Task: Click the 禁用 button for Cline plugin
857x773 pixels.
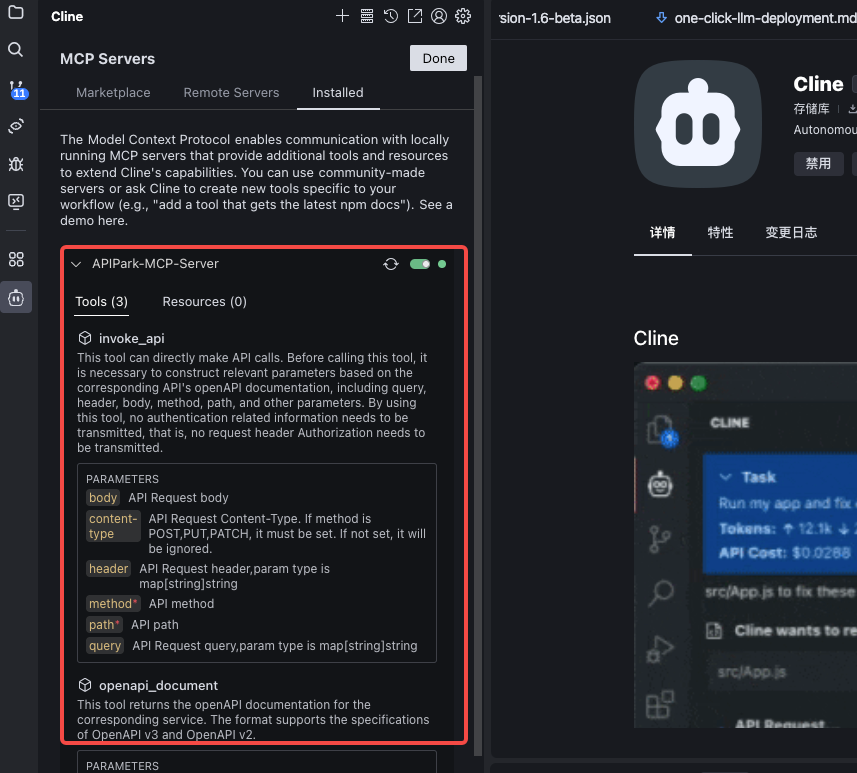Action: 818,163
